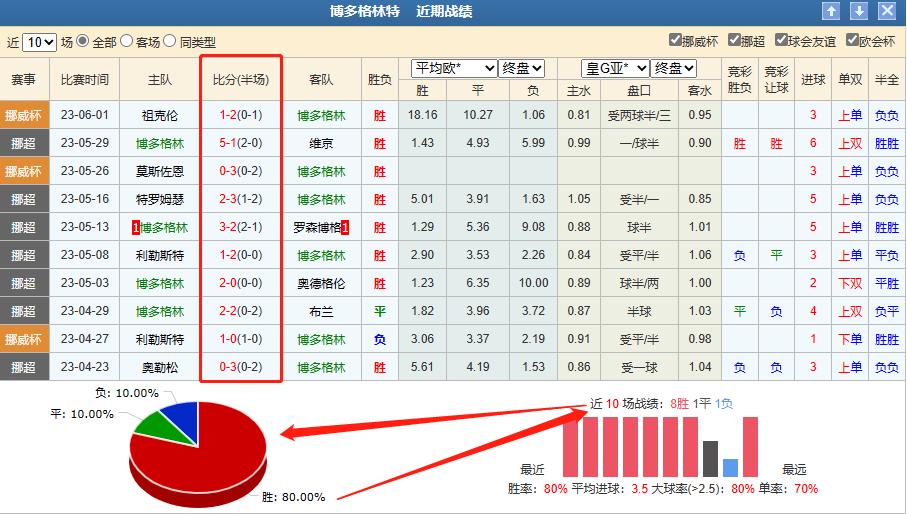
Task: Click the 比分(半场) column header
Action: point(241,79)
